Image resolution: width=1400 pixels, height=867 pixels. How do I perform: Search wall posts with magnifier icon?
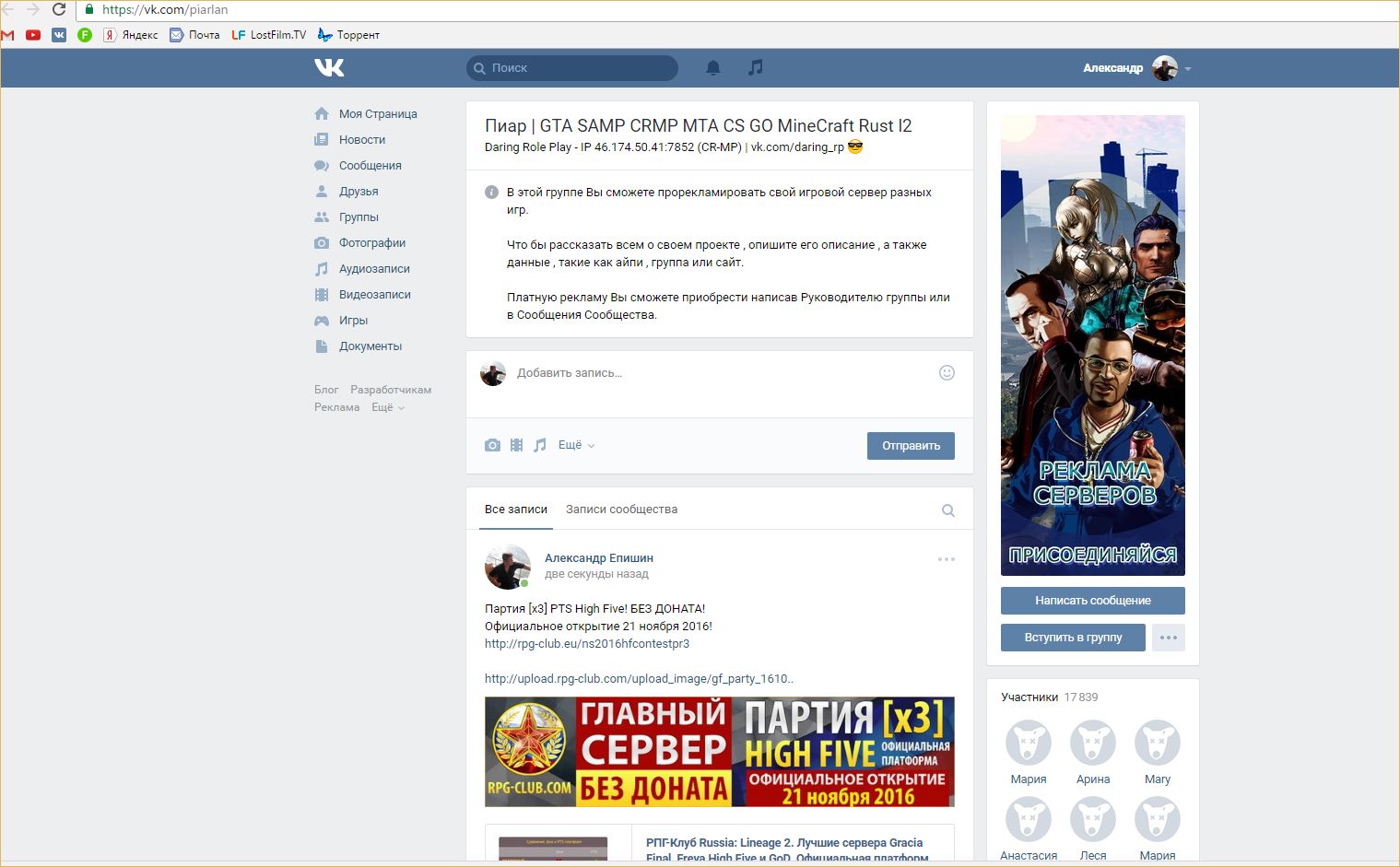947,510
